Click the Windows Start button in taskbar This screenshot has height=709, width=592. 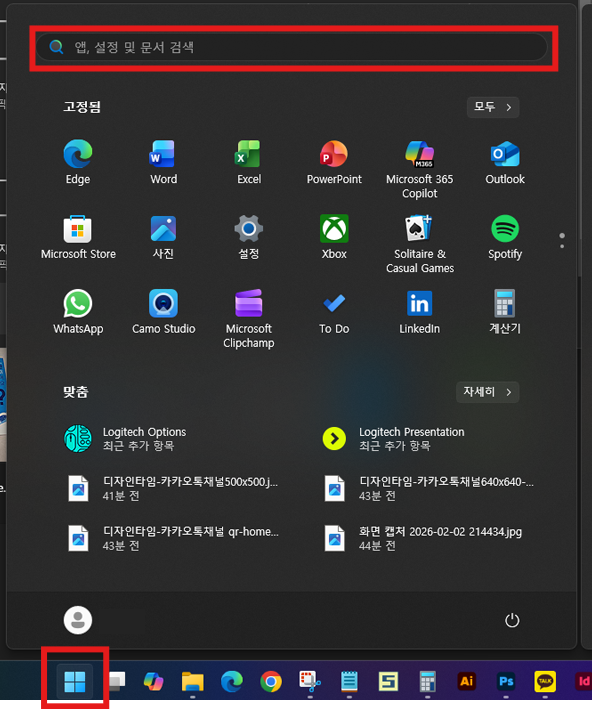pyautogui.click(x=75, y=681)
